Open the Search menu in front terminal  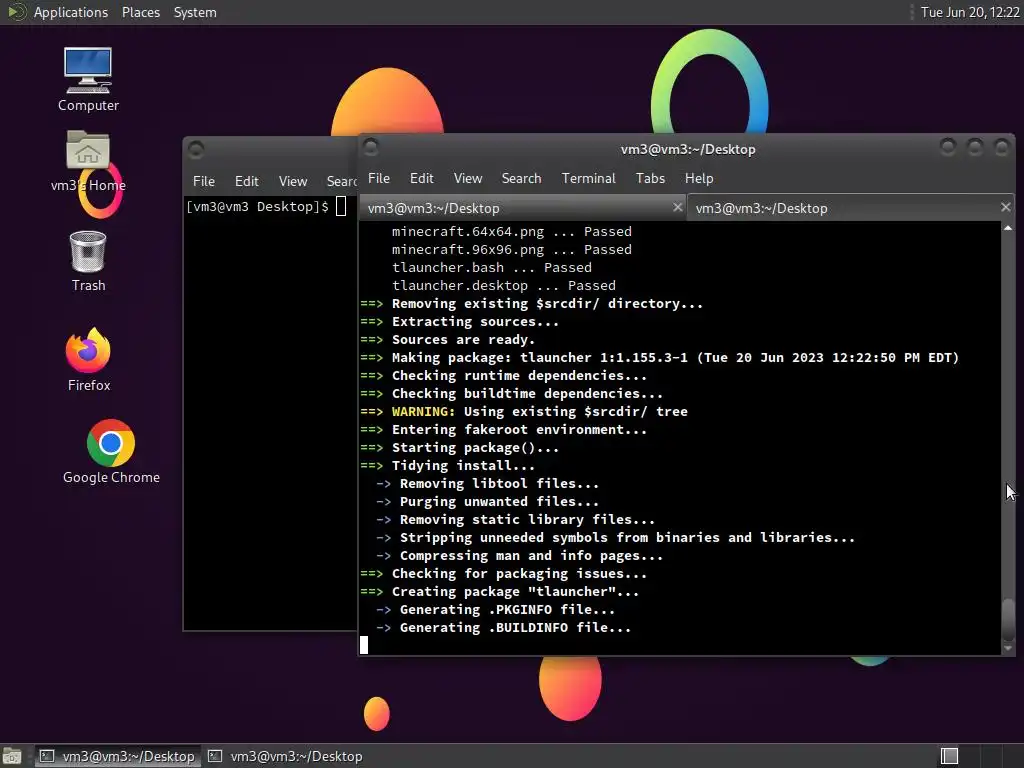(x=521, y=178)
